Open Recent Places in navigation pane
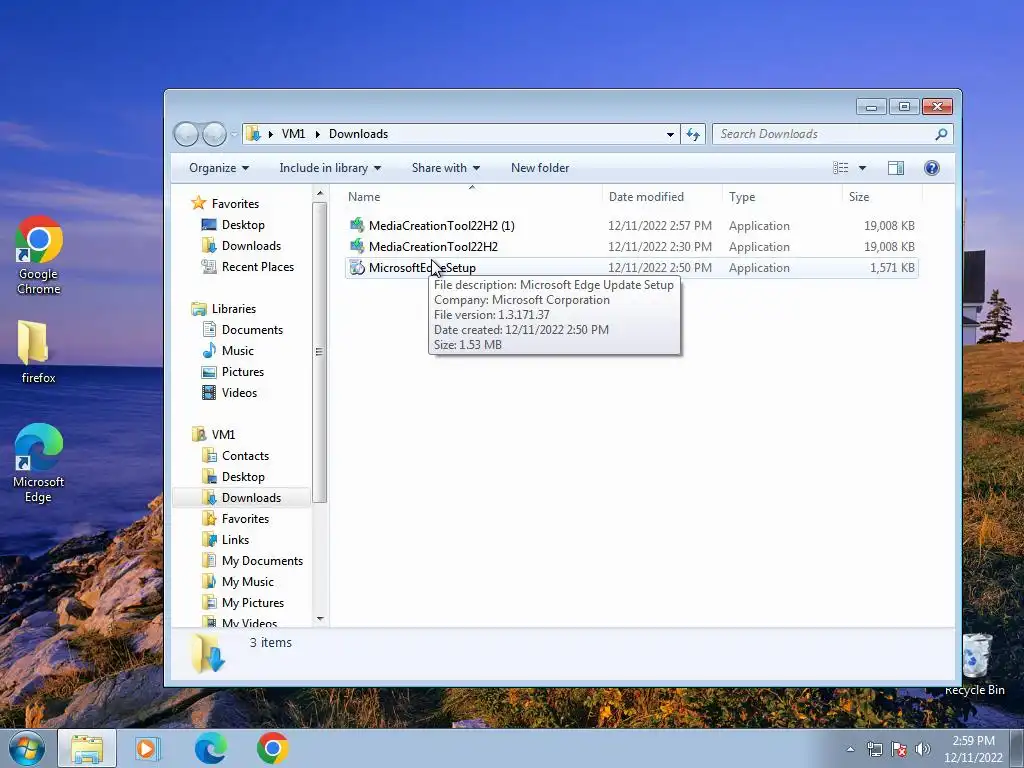Screen dimensions: 1024x768 point(257,266)
